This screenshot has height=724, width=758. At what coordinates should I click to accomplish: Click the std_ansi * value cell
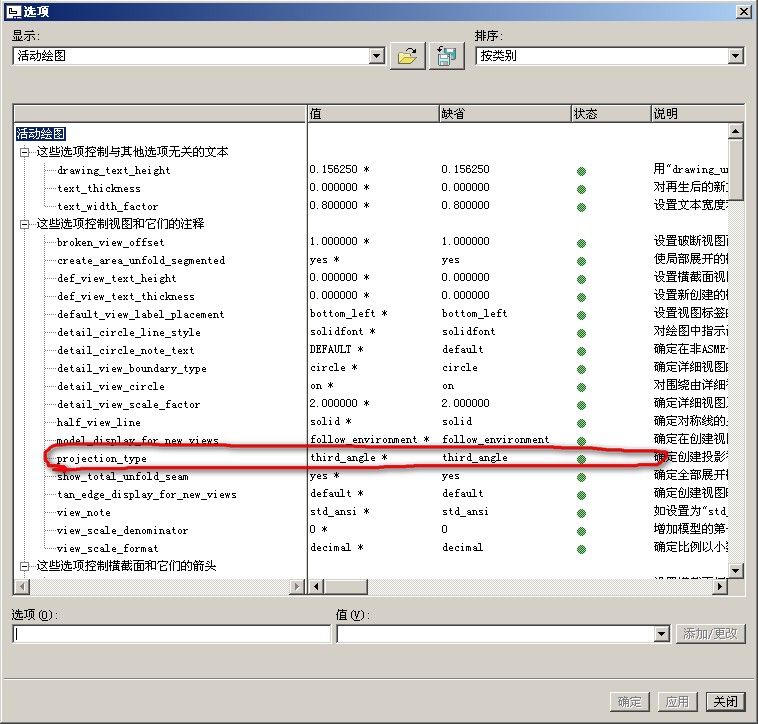coord(340,511)
